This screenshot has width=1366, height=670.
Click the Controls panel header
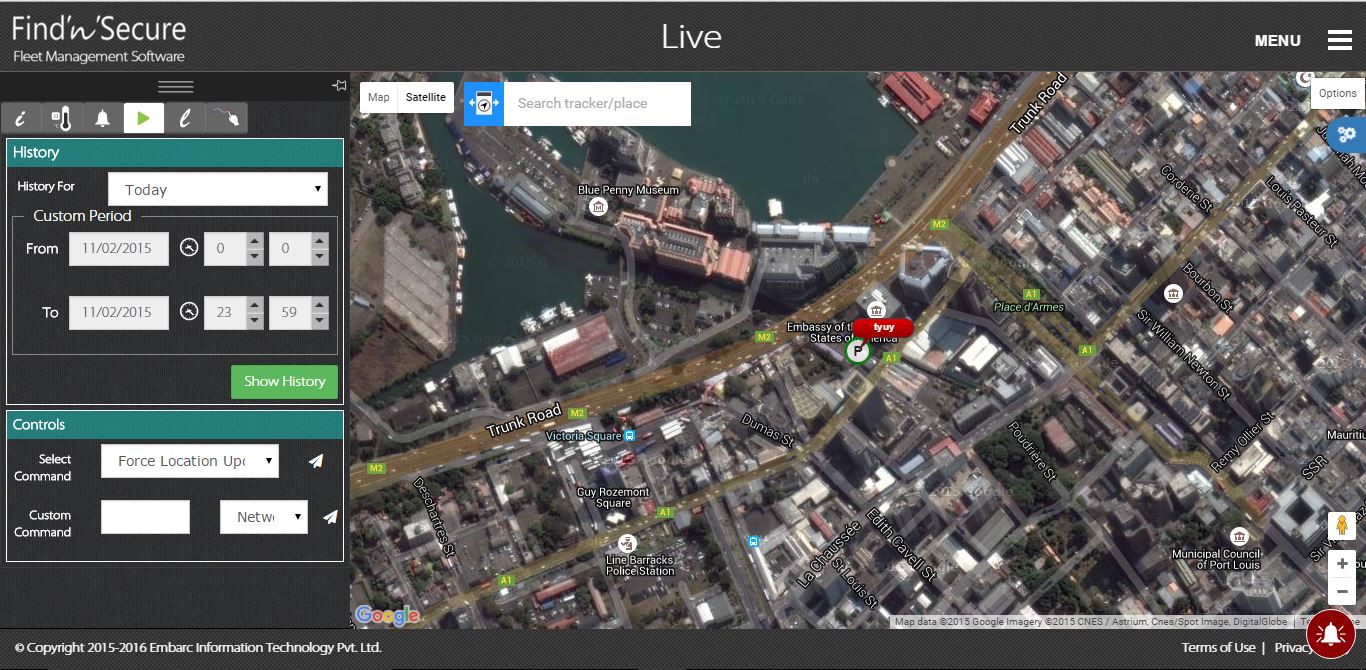pos(175,424)
